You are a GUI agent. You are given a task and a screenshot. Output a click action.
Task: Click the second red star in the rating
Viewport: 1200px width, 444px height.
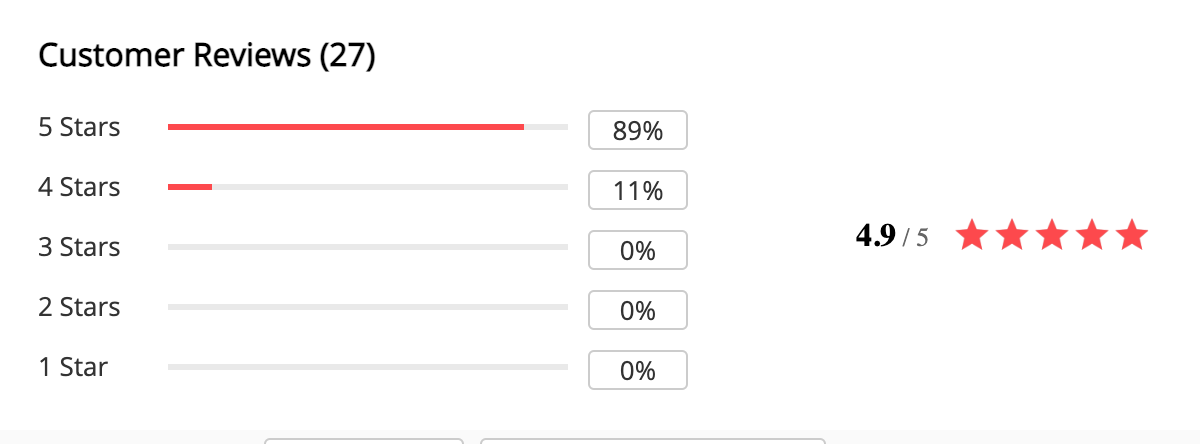[1012, 236]
